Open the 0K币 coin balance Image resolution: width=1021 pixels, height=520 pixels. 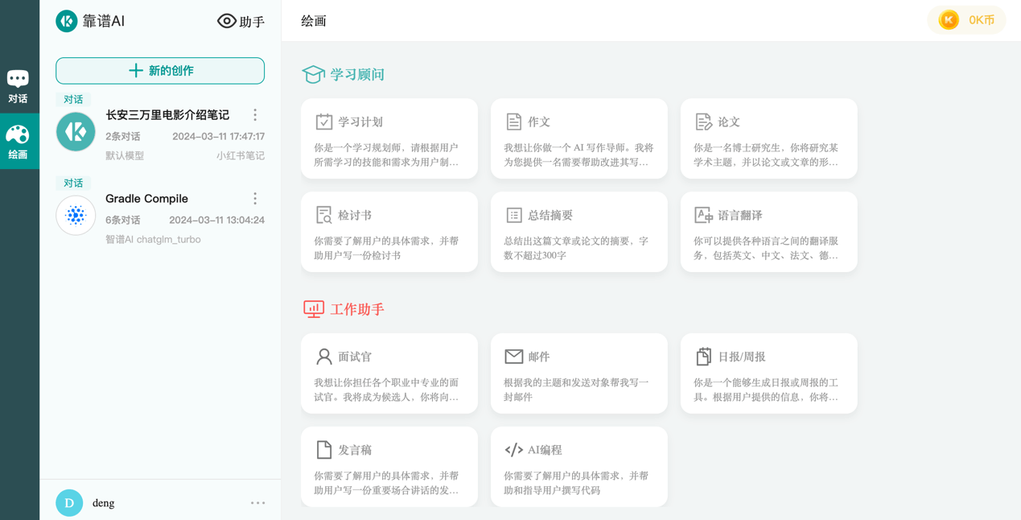pos(966,20)
